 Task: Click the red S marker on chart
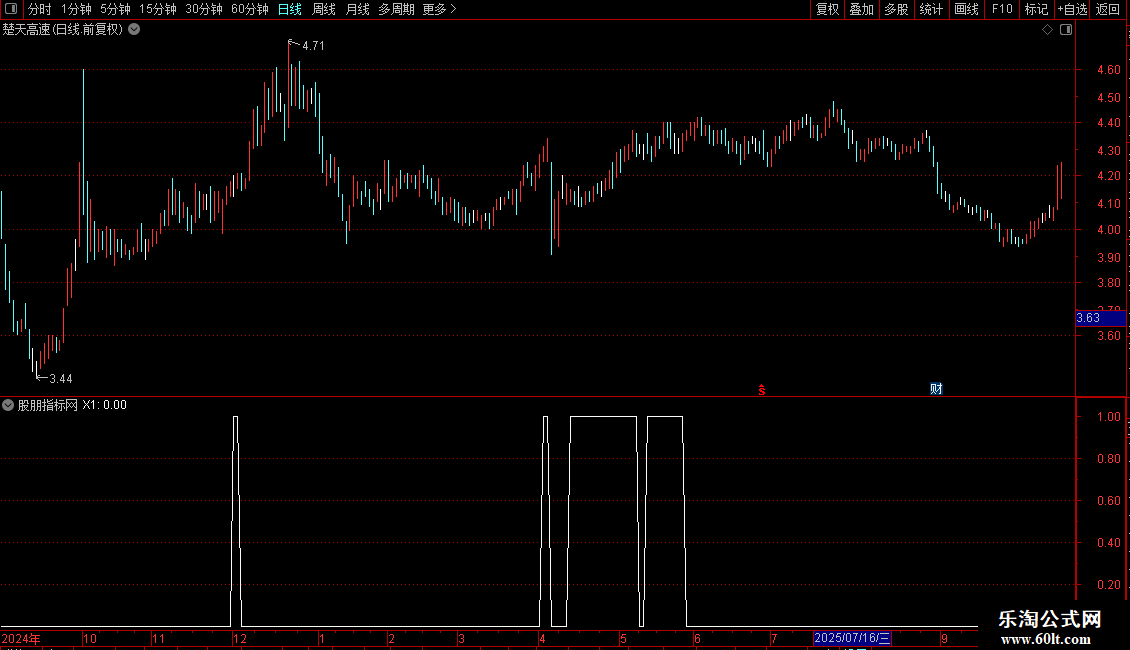tap(762, 390)
